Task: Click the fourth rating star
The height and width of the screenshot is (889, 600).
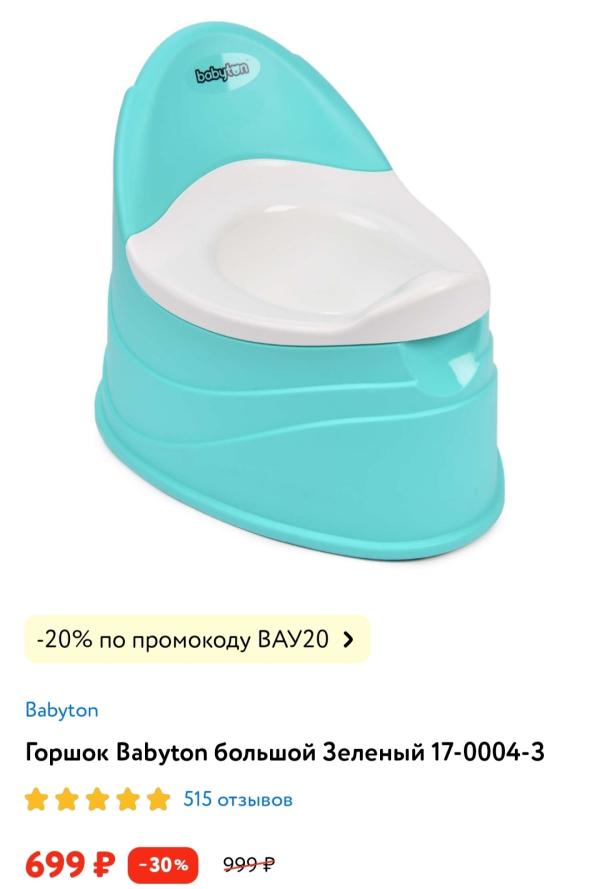Action: coord(128,799)
